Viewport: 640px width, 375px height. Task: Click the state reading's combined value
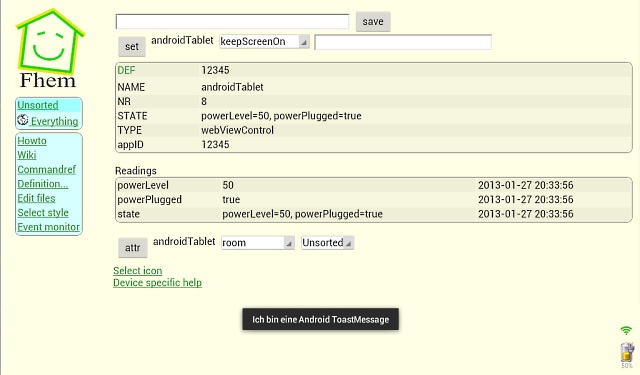[302, 214]
